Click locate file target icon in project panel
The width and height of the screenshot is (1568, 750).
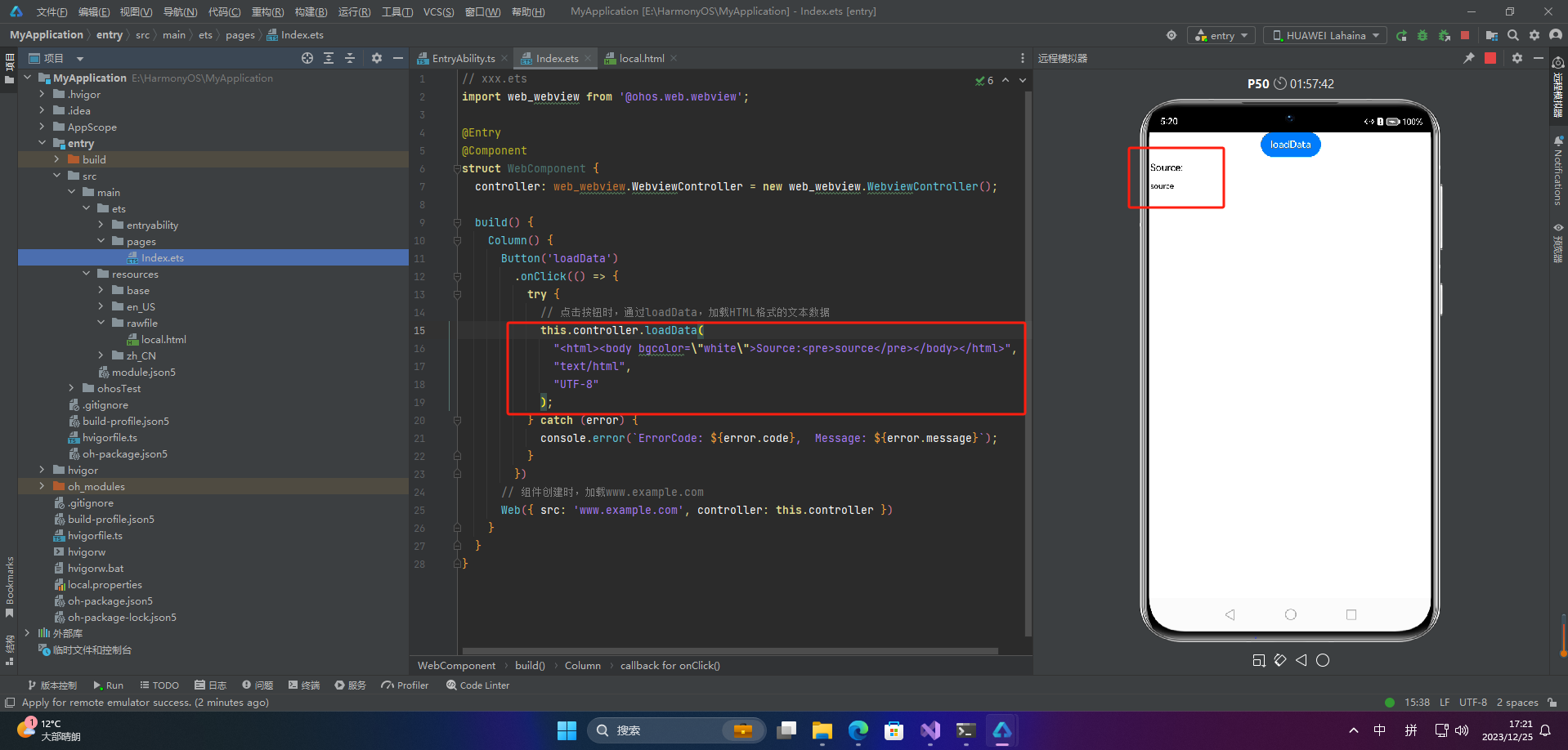pyautogui.click(x=307, y=58)
